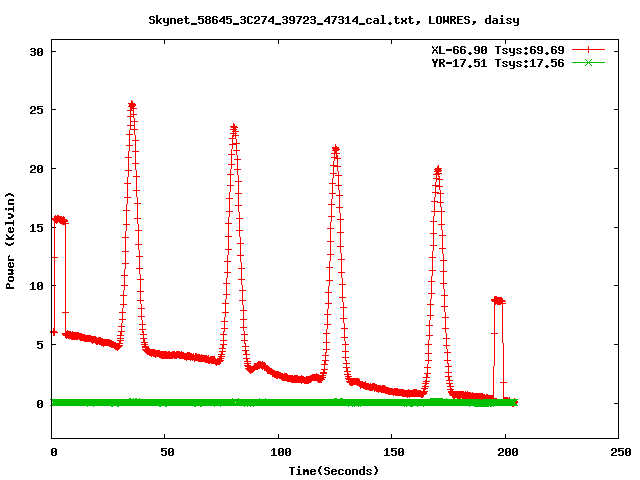Click the y-axis tick label 30
The width and height of the screenshot is (640, 480).
pos(36,52)
